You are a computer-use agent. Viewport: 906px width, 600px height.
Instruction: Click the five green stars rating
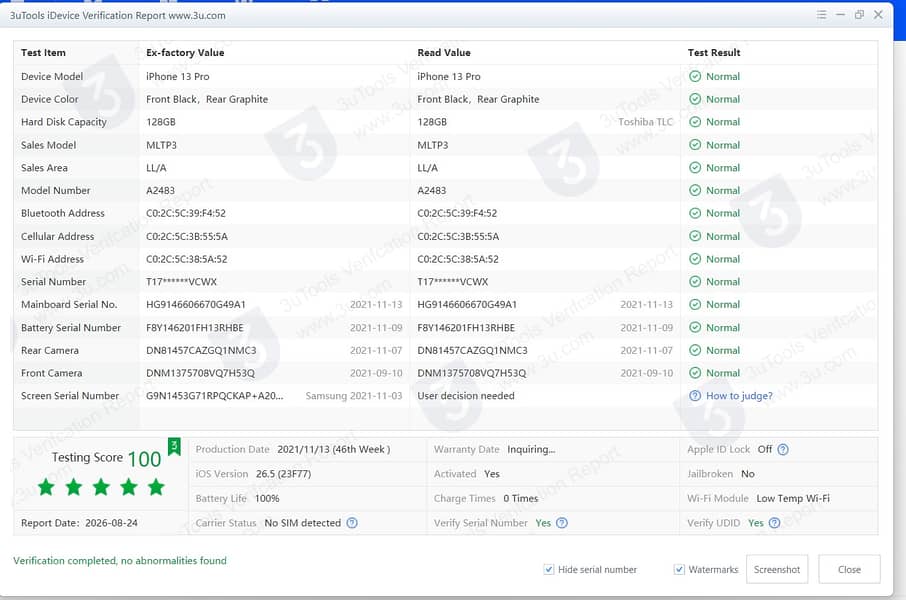coord(101,487)
